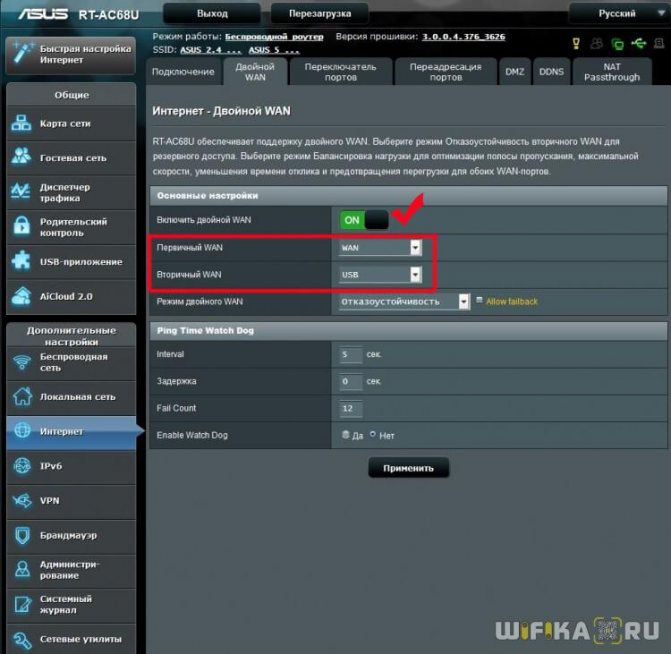This screenshot has width=671, height=654.
Task: Switch to the DDNS tab
Action: click(x=551, y=72)
